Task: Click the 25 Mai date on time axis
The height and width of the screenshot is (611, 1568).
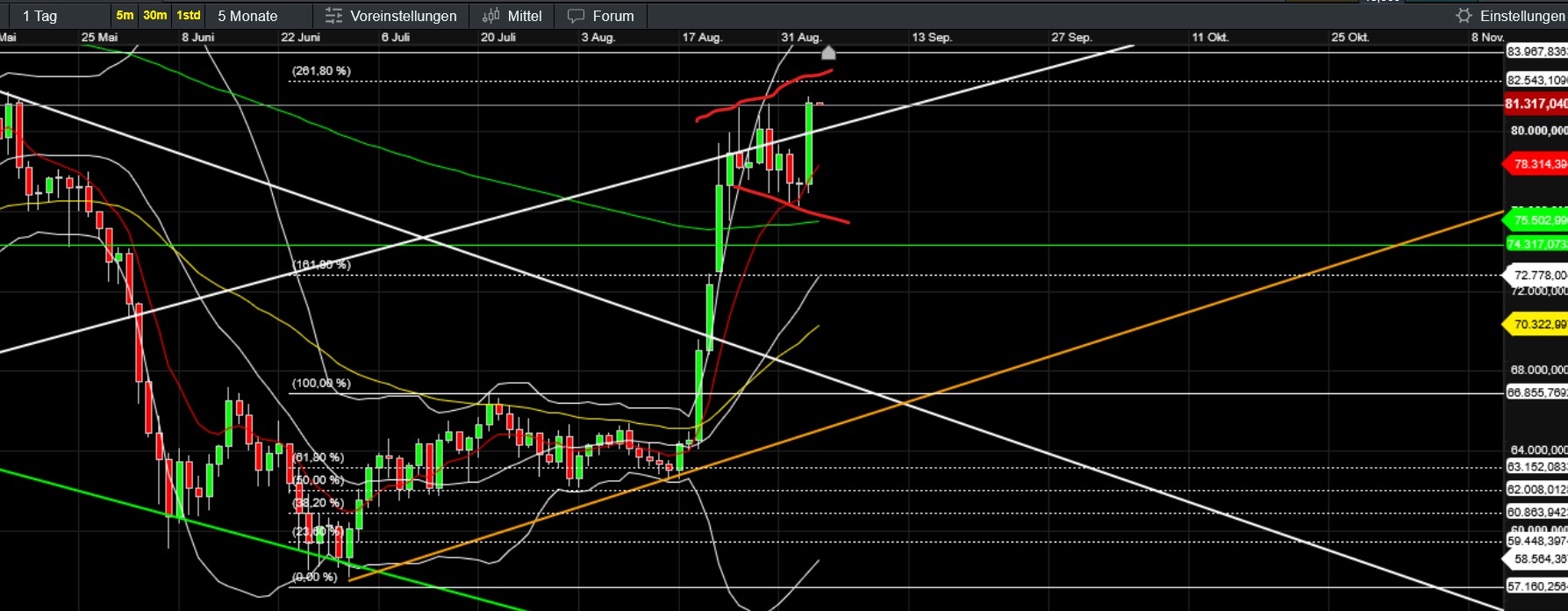Action: (x=99, y=37)
